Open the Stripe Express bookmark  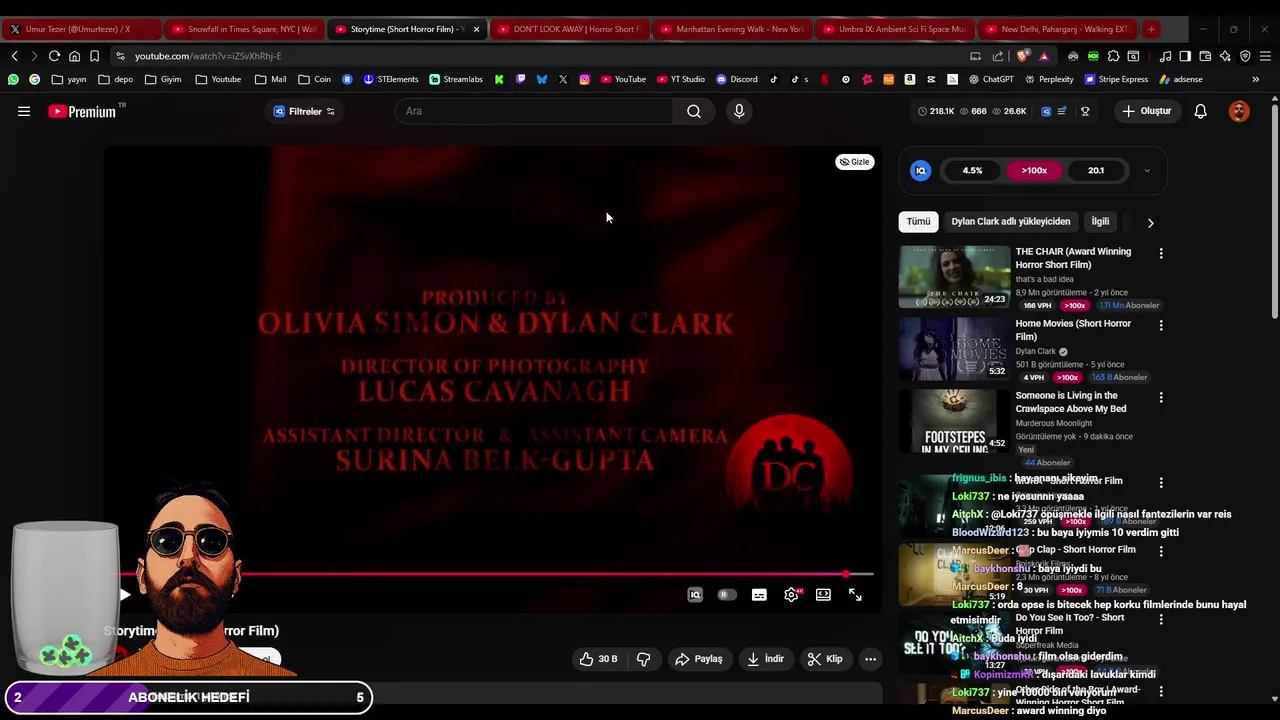(1117, 79)
